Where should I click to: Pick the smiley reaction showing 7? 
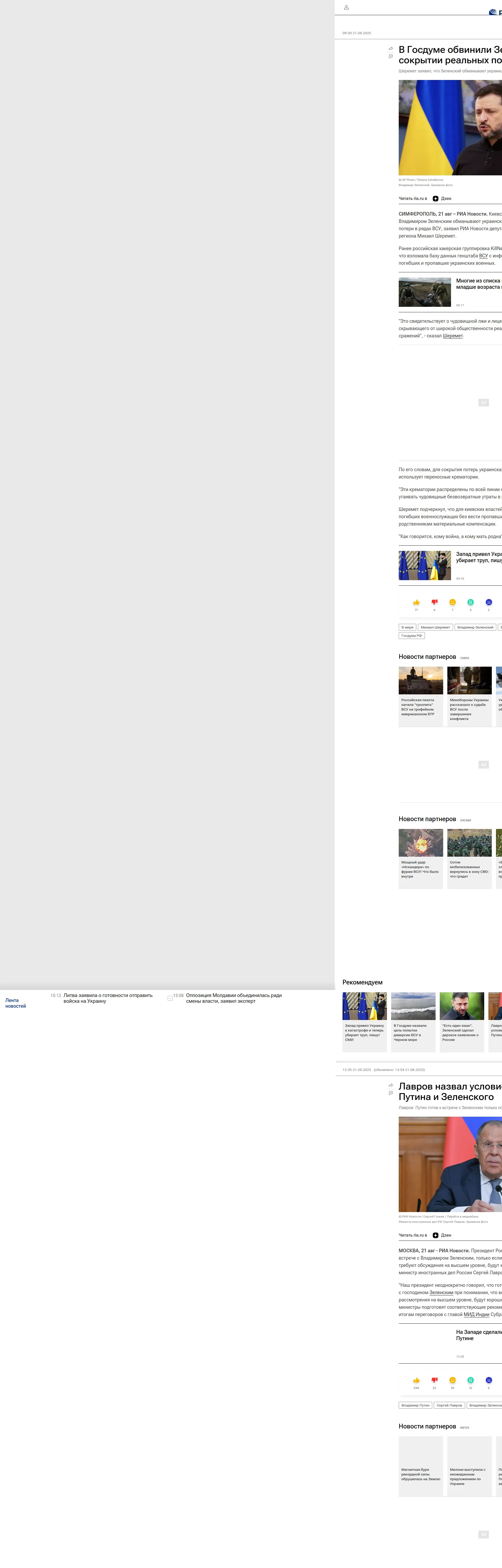452,603
